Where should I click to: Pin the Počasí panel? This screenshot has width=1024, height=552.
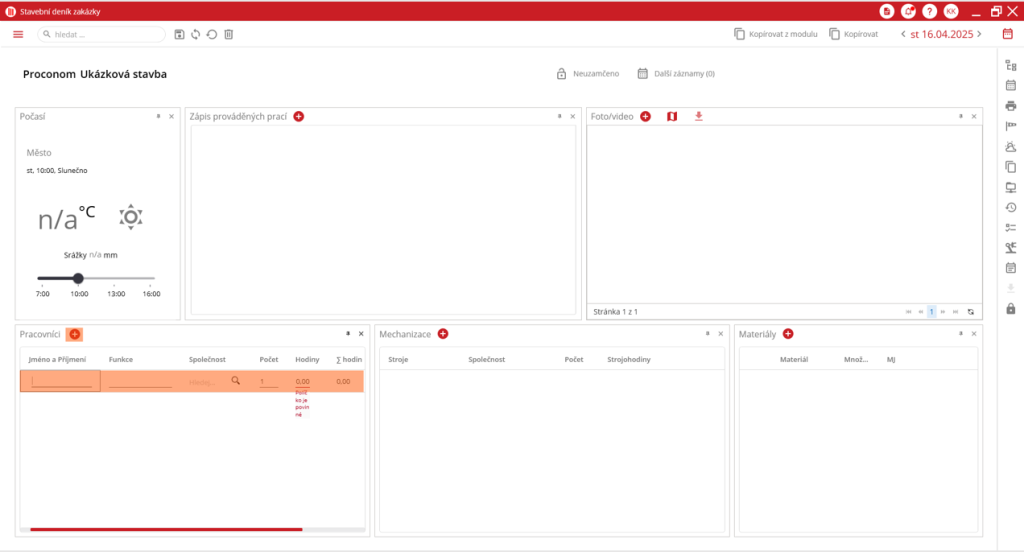coord(158,117)
